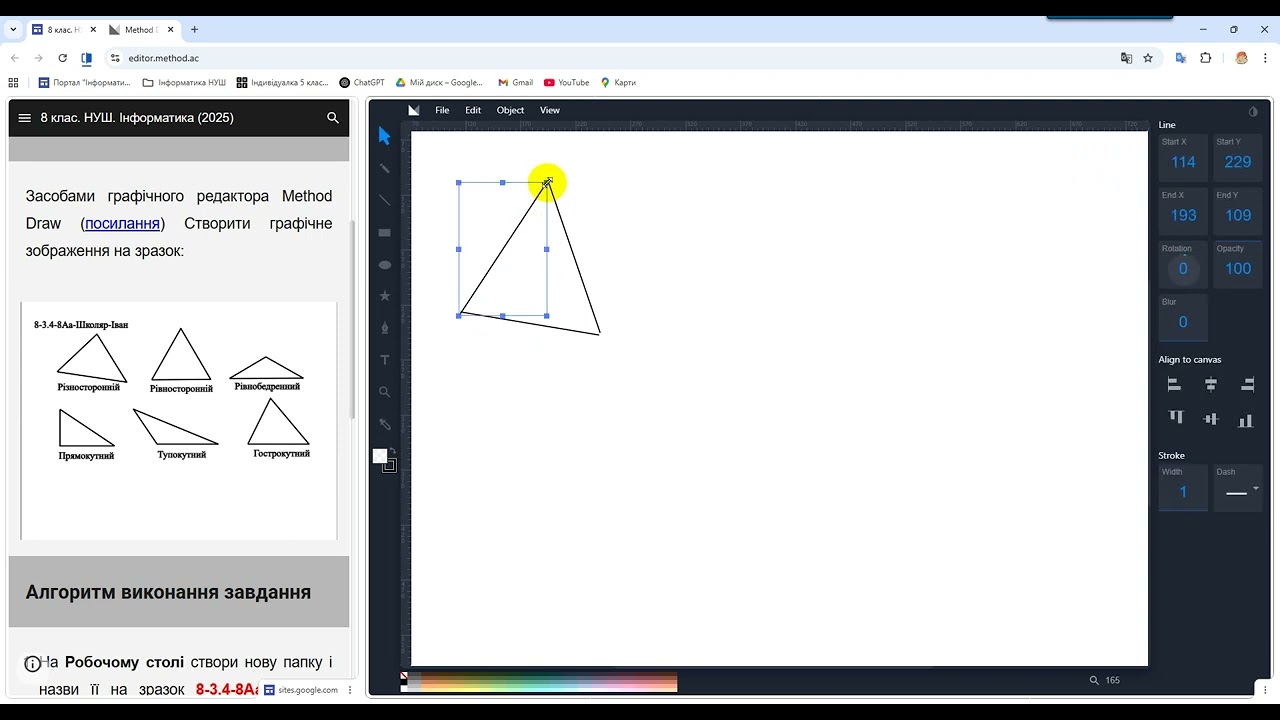The height and width of the screenshot is (720, 1280).
Task: Select the Pencil tool
Action: point(385,168)
